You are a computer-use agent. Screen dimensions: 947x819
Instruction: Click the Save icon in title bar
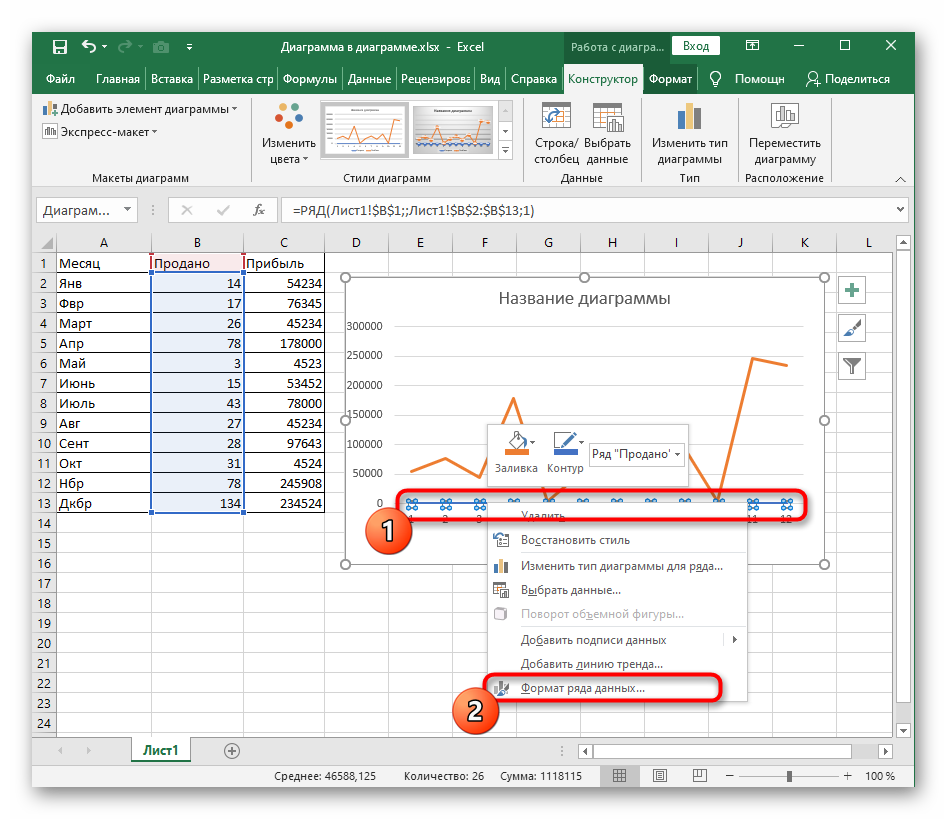coord(60,47)
